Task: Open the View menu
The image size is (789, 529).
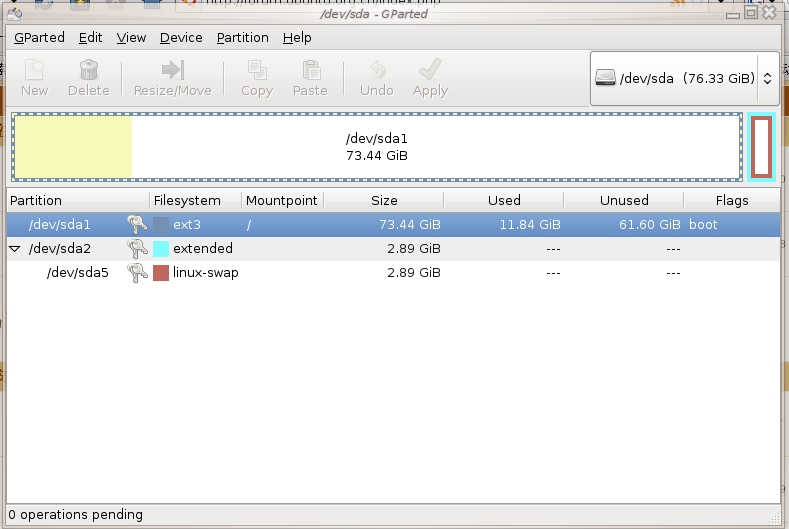Action: pos(131,38)
